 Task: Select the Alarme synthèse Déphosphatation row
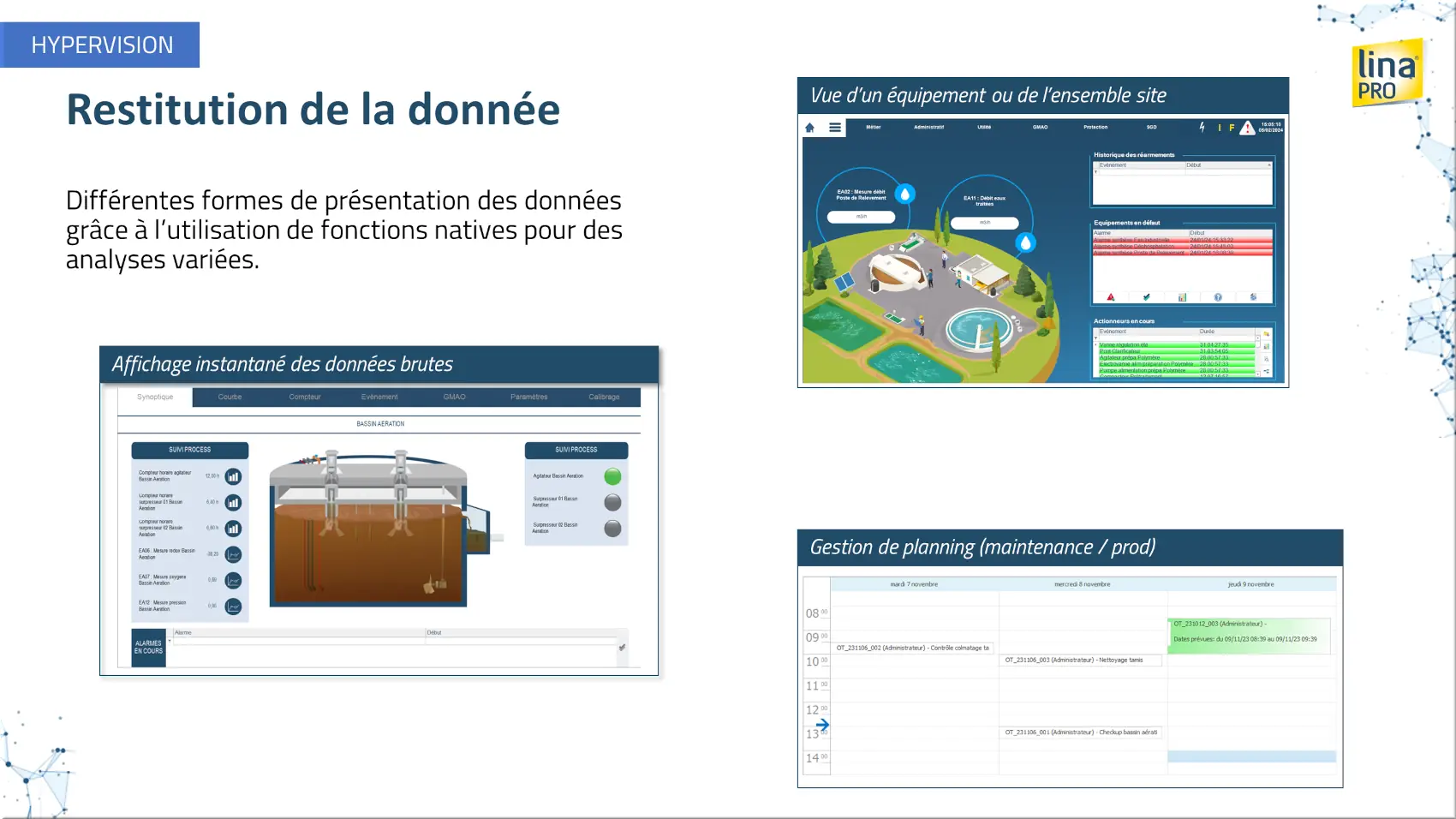[x=1183, y=246]
